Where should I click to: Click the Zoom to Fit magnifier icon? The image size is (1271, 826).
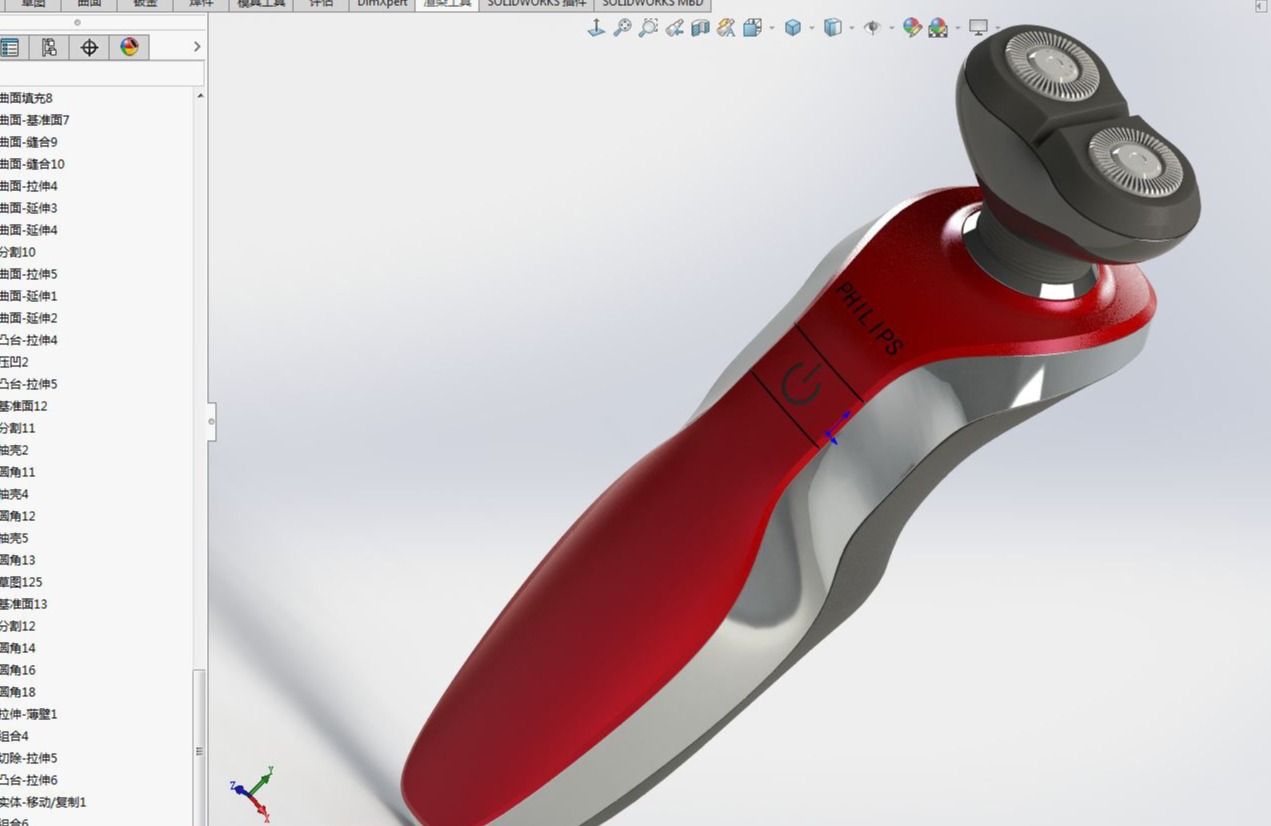click(x=622, y=28)
